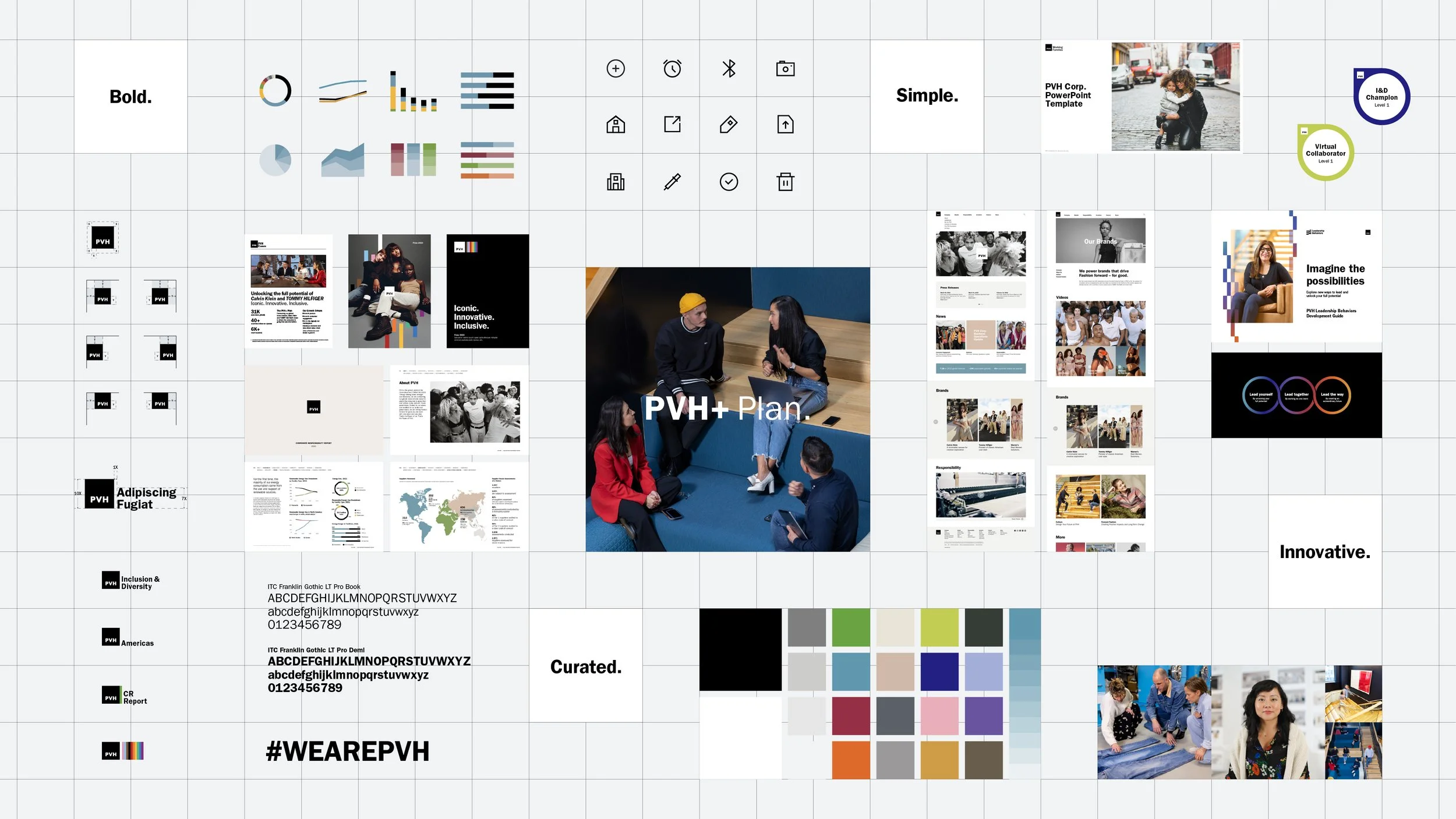Click the file upload arrow icon
The image size is (1456, 819).
pos(785,125)
